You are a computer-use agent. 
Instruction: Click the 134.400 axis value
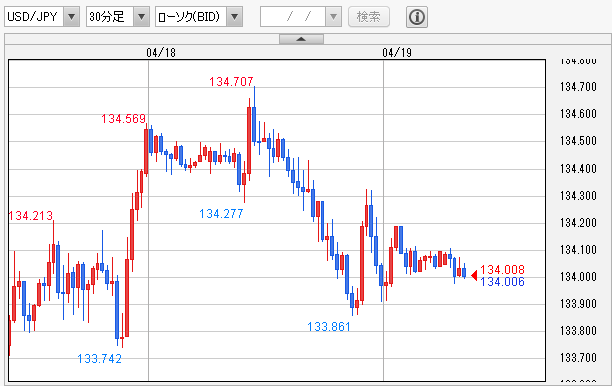tap(578, 169)
